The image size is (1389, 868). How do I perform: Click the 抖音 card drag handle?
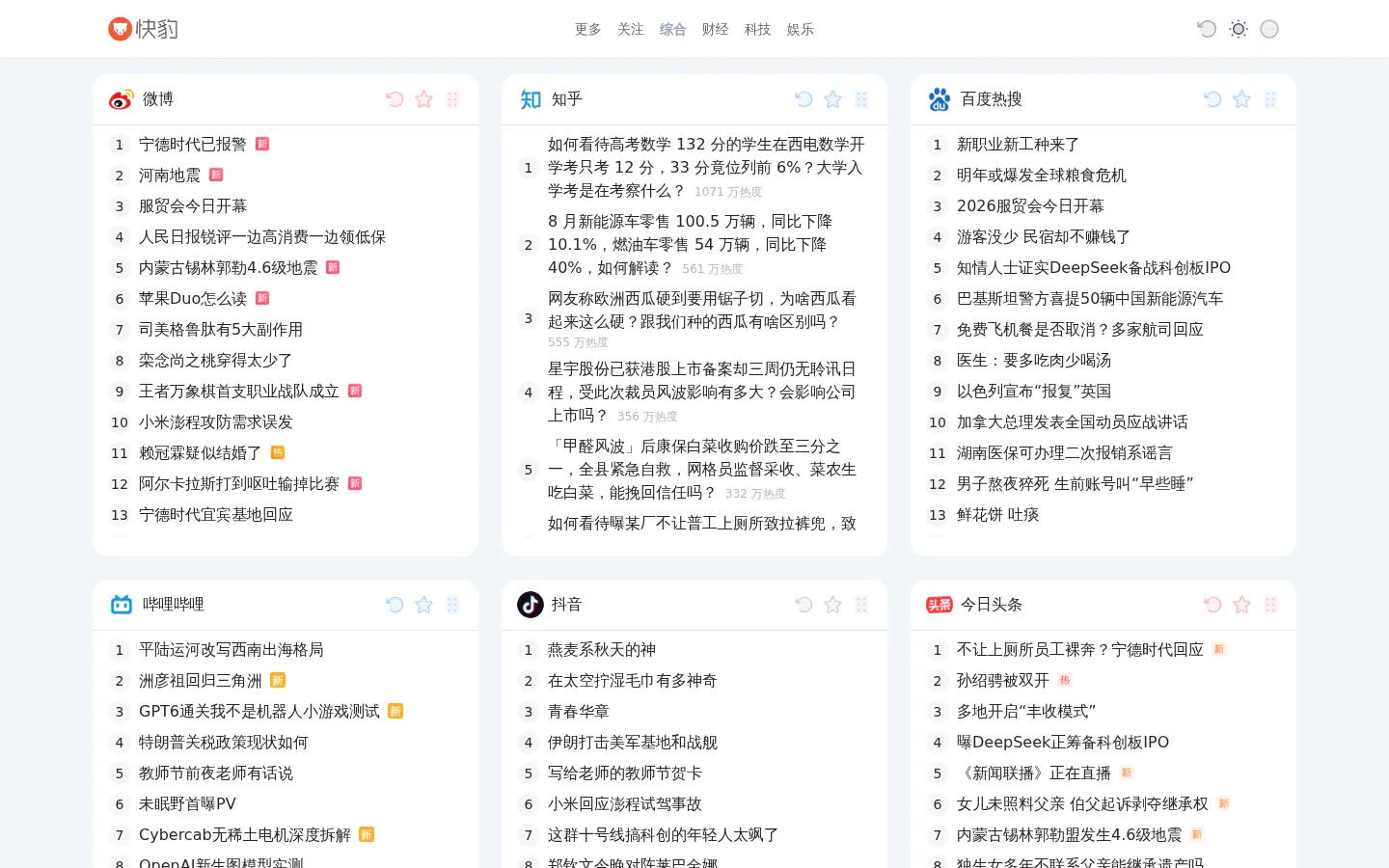(861, 605)
